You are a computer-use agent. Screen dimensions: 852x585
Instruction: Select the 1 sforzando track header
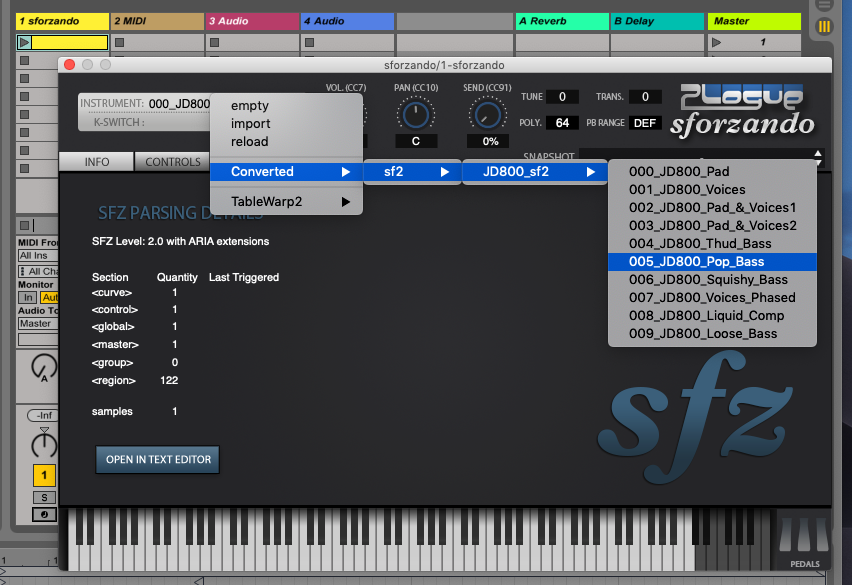(62, 21)
